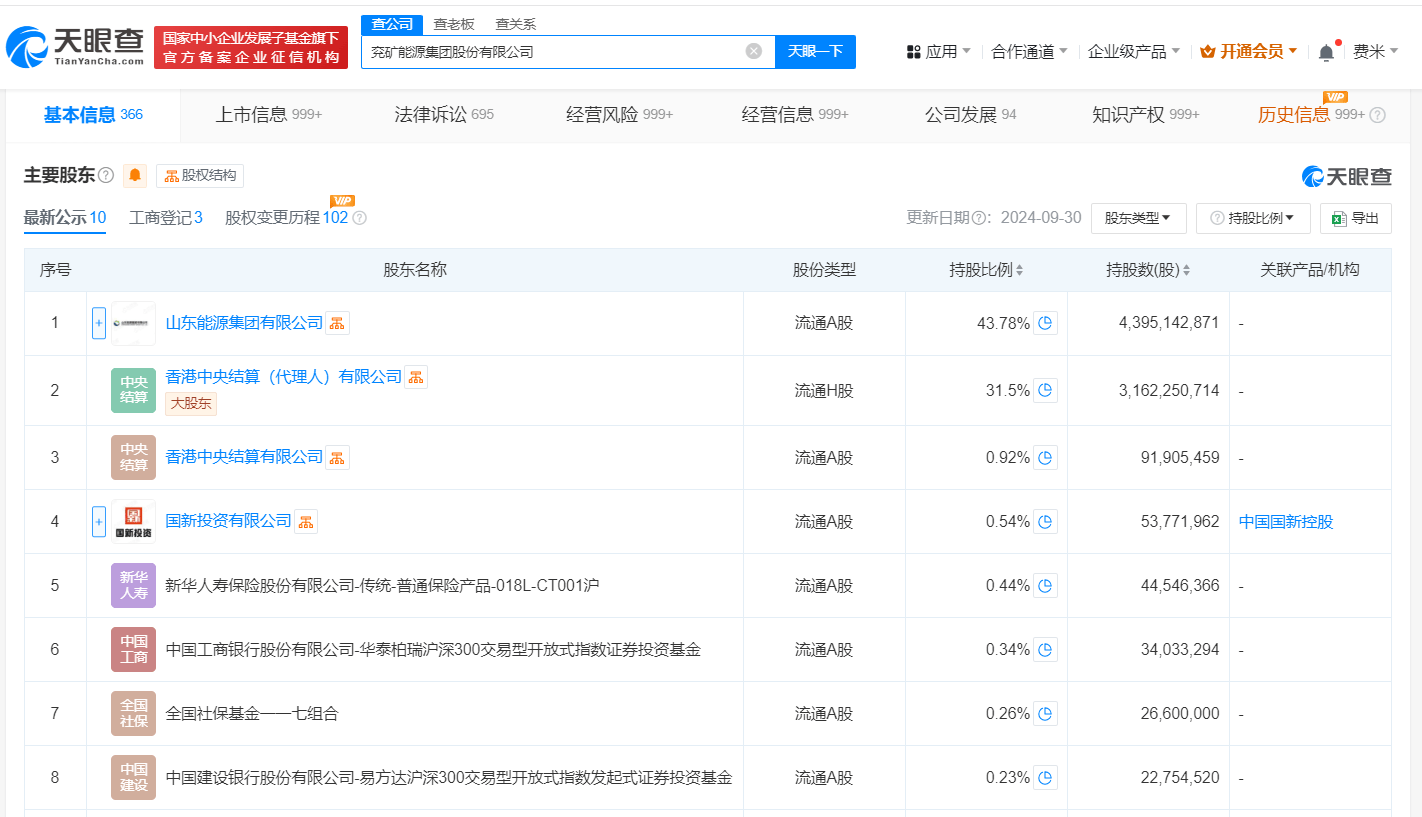Click the notification bell icon in header
This screenshot has width=1422, height=817.
pos(1326,51)
